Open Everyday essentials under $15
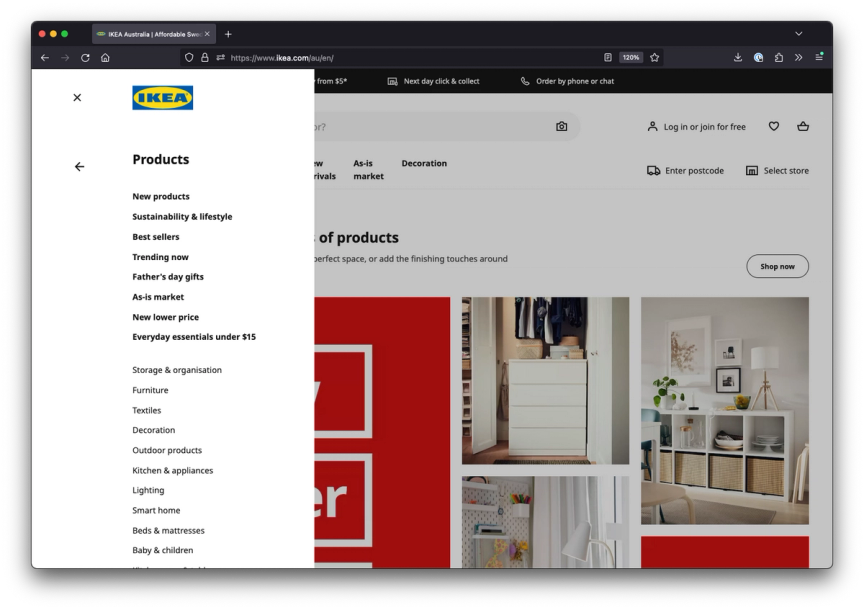 pos(194,337)
